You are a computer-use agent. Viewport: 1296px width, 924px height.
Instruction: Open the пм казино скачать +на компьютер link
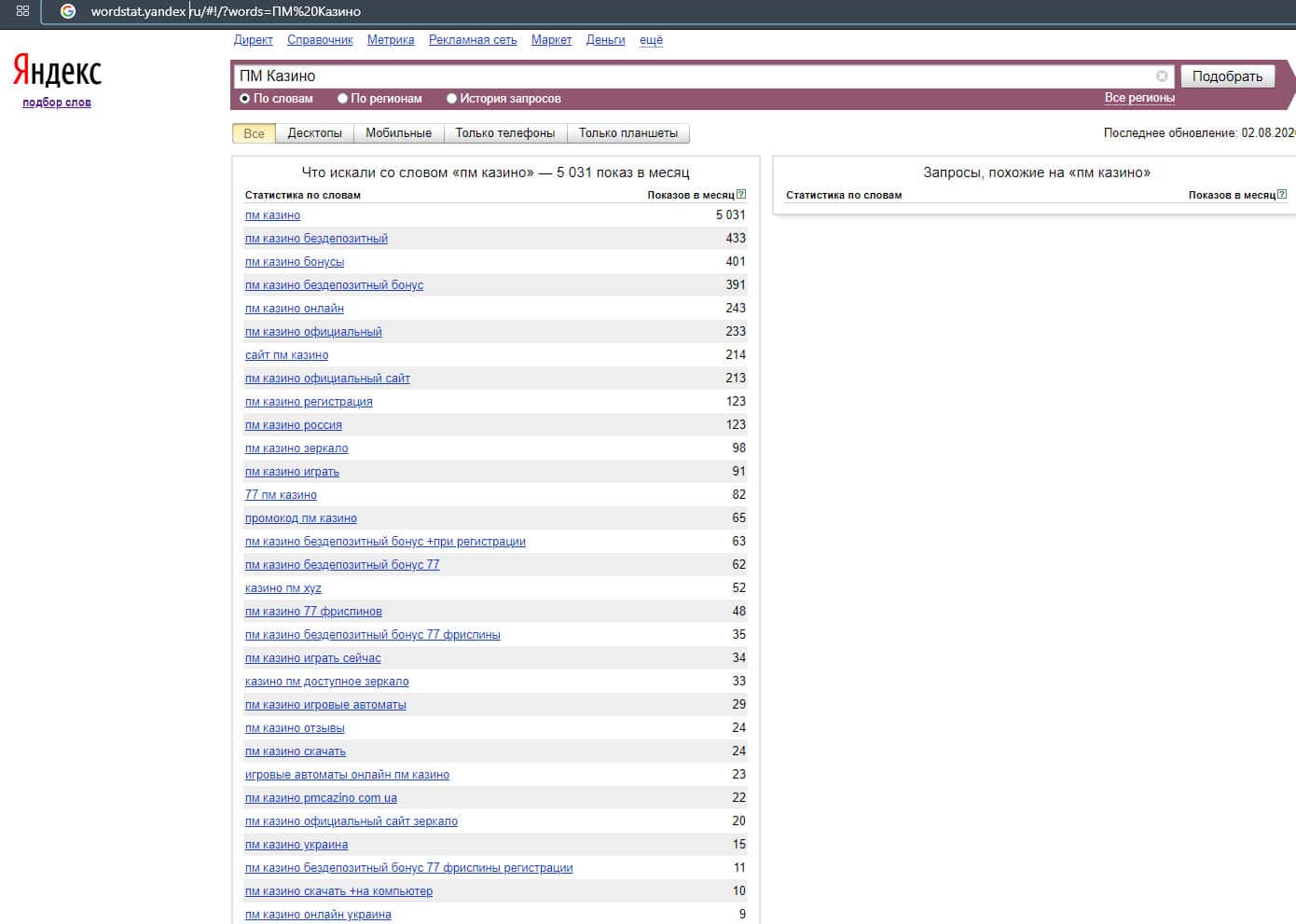(338, 891)
